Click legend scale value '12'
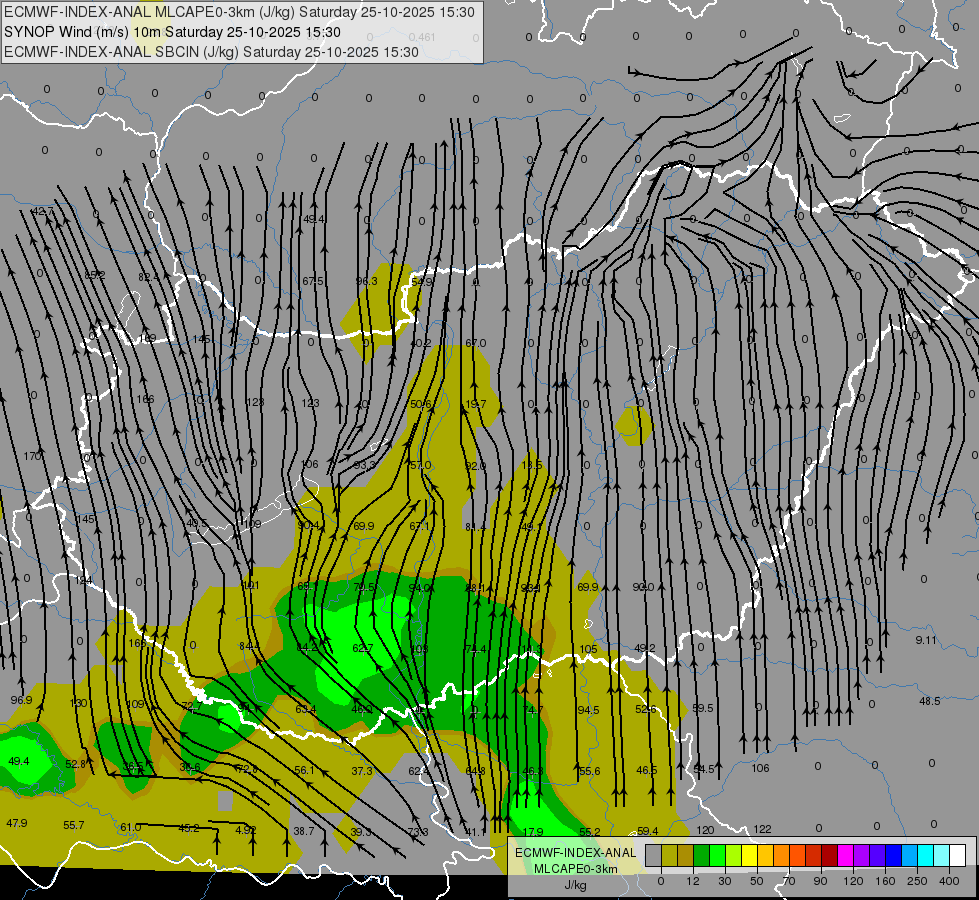The image size is (979, 900). (x=693, y=881)
